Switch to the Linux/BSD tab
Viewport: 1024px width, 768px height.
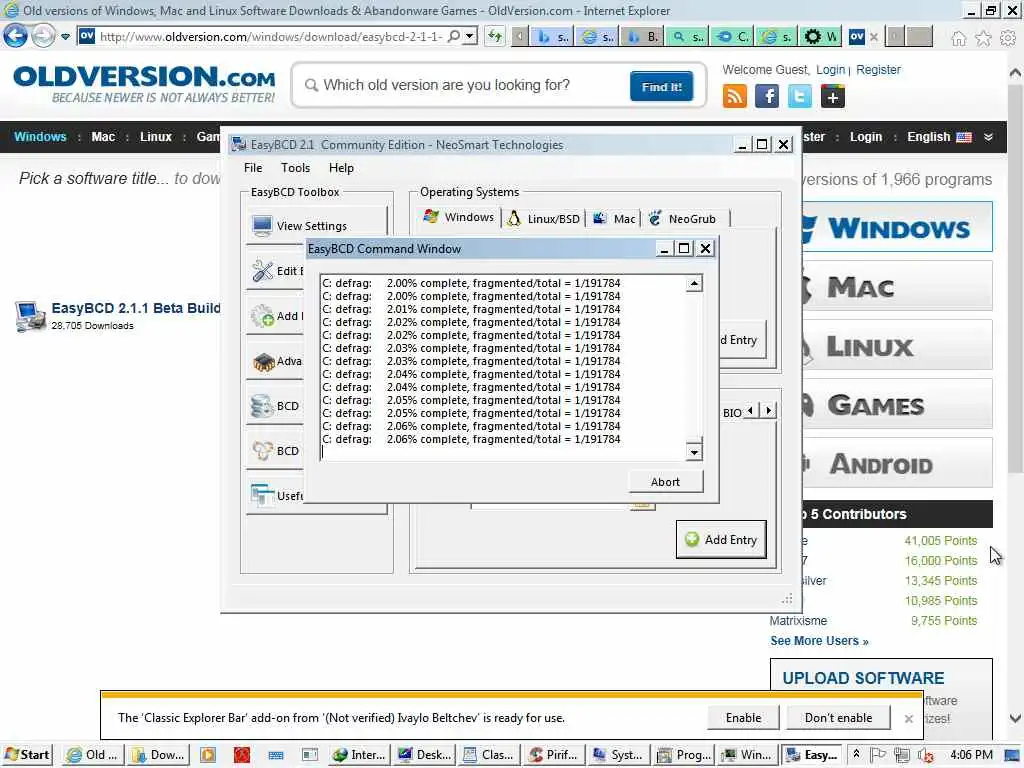(543, 218)
